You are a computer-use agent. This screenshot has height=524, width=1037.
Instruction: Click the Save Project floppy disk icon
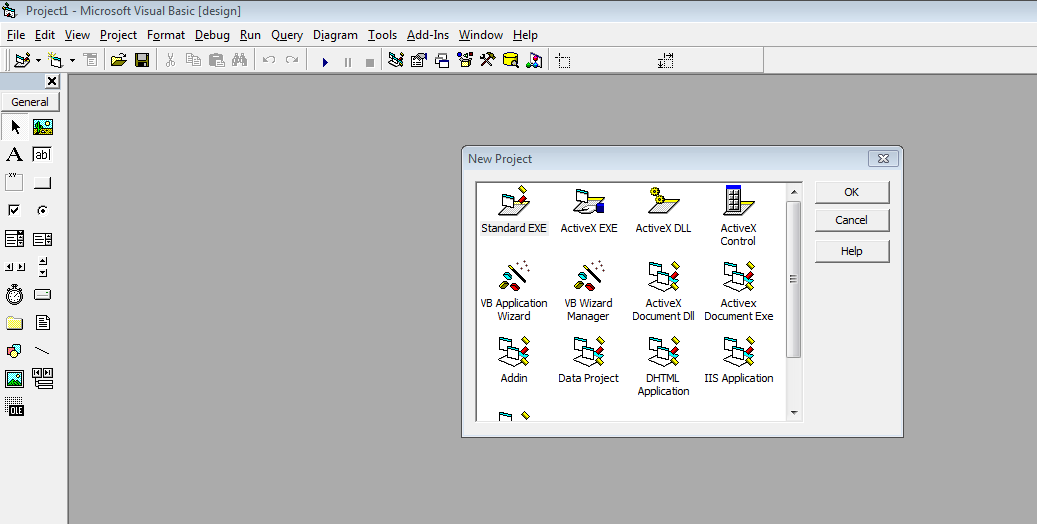click(x=142, y=61)
